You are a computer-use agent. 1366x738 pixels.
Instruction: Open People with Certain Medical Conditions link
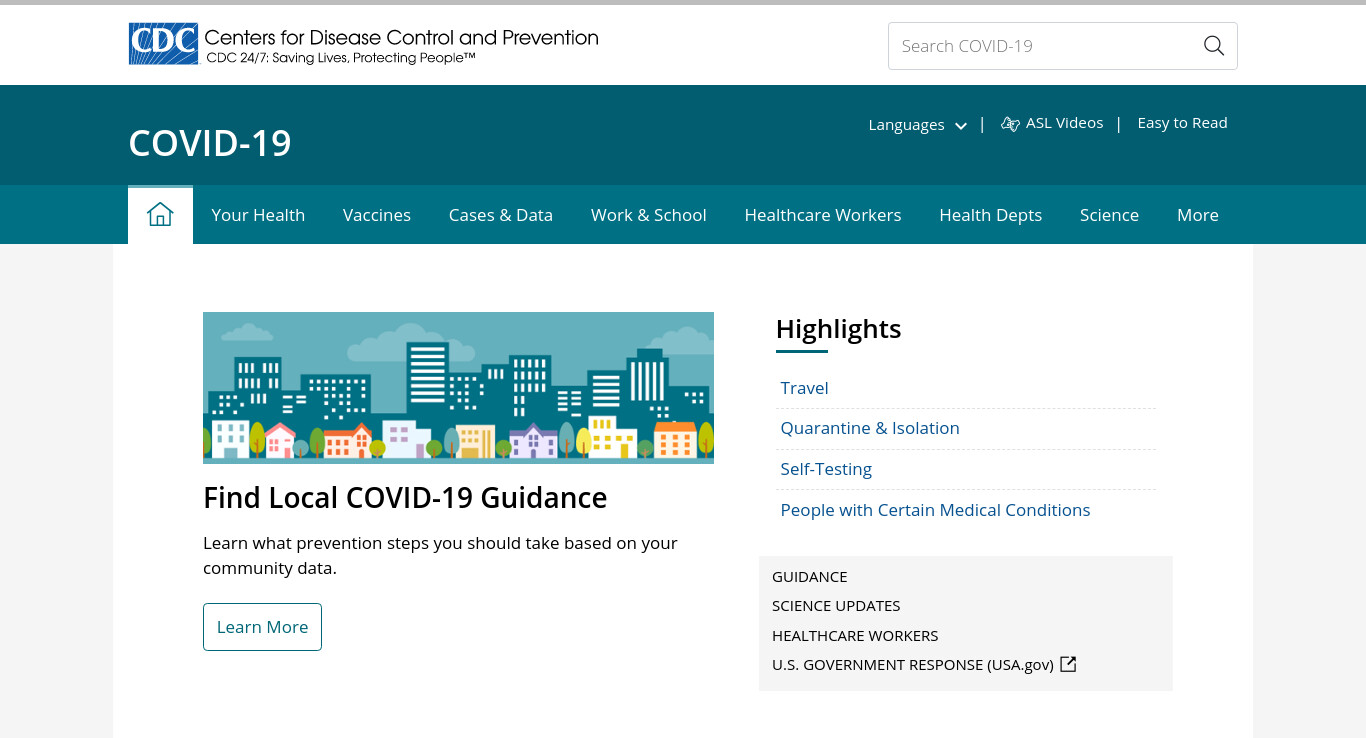pyautogui.click(x=935, y=510)
